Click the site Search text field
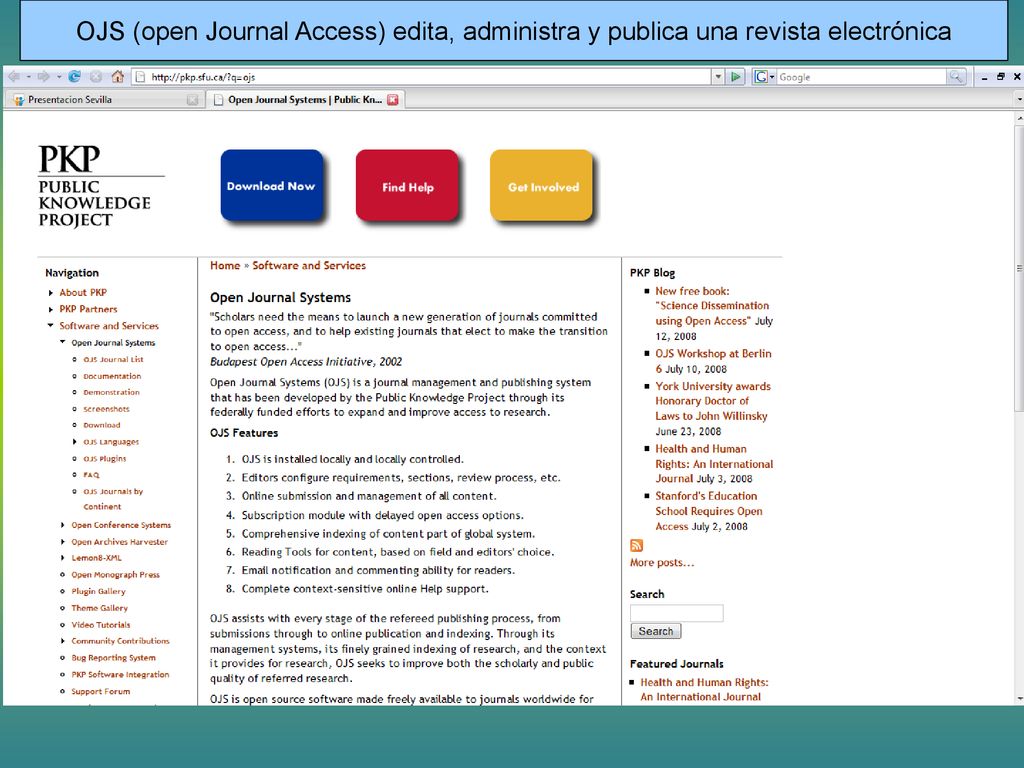The width and height of the screenshot is (1024, 768). coord(677,613)
